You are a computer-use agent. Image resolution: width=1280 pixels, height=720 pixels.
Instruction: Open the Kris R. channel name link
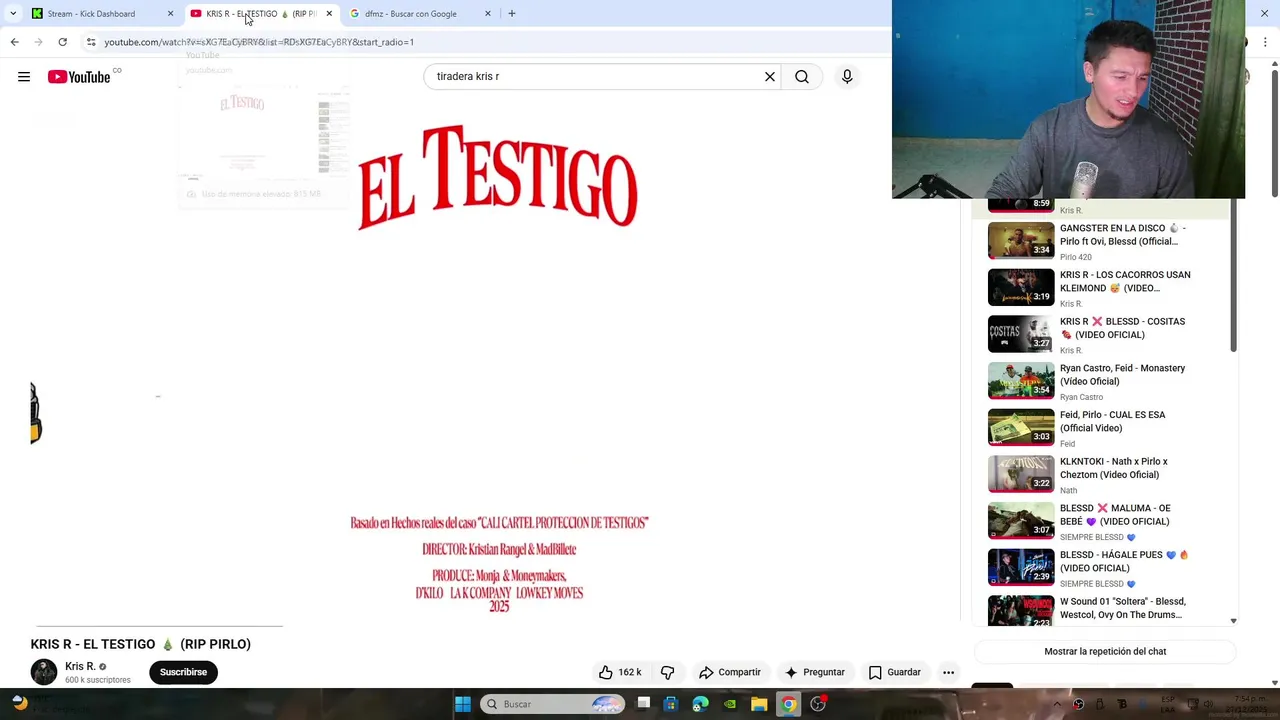(x=80, y=666)
